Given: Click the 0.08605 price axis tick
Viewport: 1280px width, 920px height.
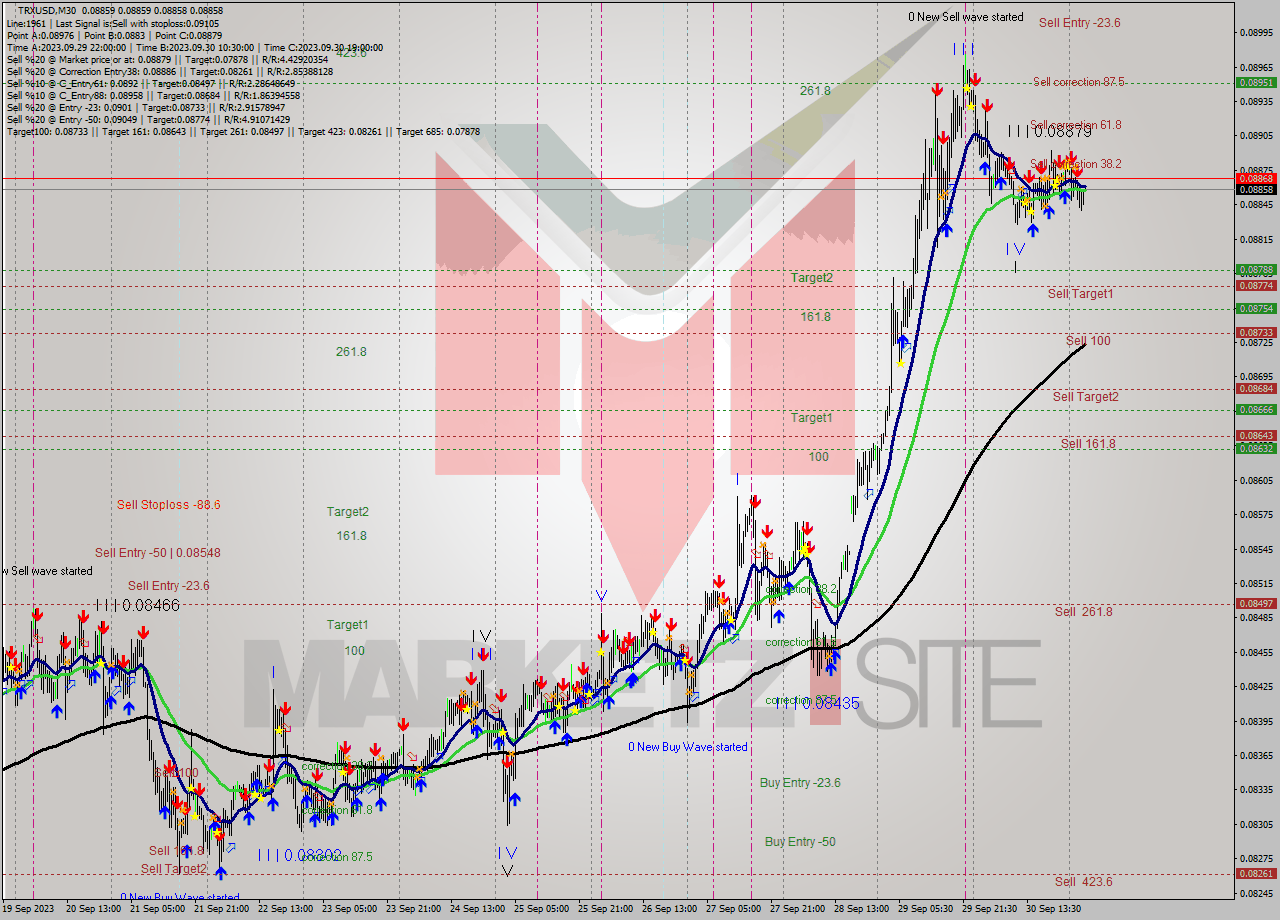Looking at the screenshot, I should pos(1256,480).
